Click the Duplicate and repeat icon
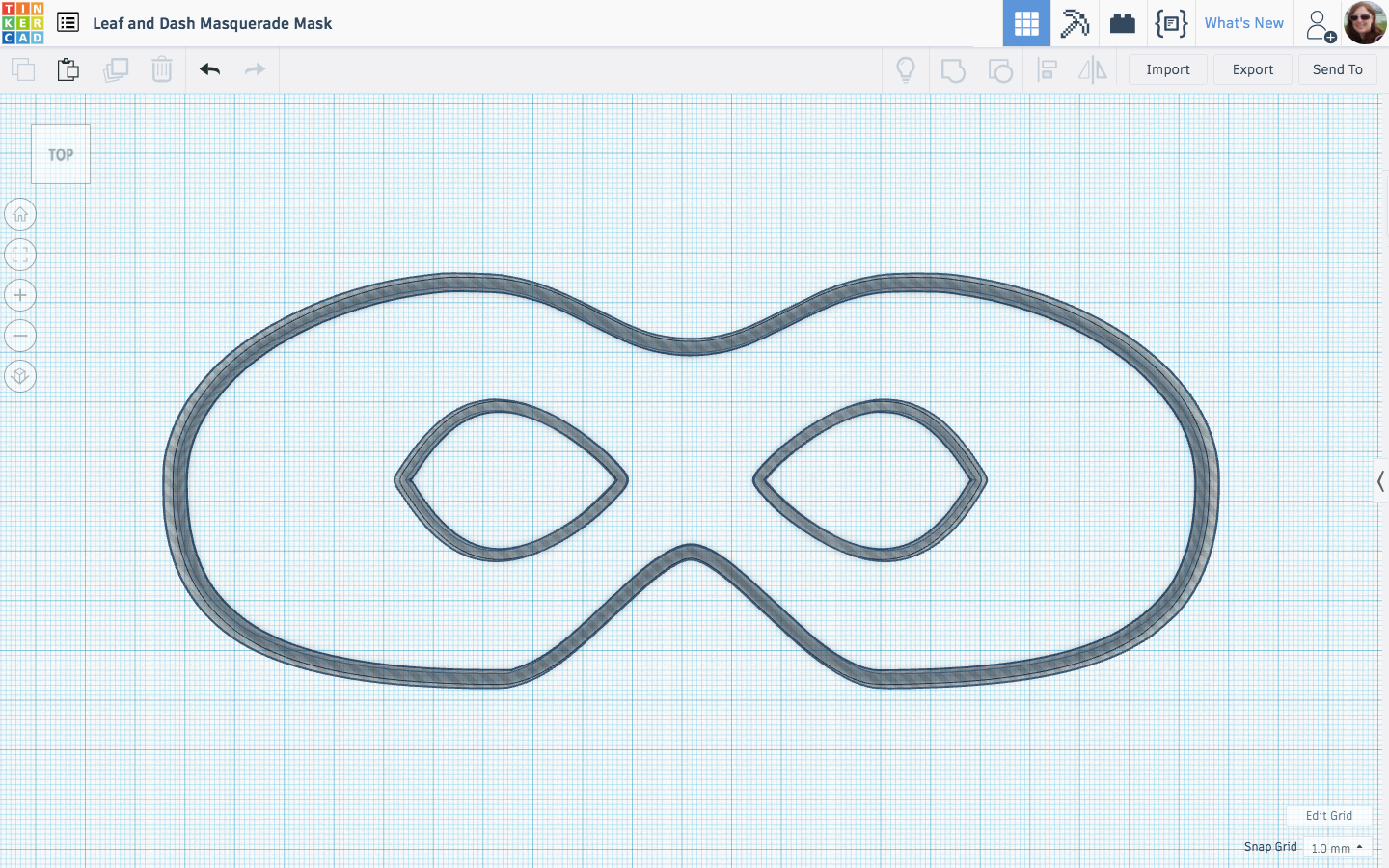Image resolution: width=1389 pixels, height=868 pixels. click(x=116, y=69)
